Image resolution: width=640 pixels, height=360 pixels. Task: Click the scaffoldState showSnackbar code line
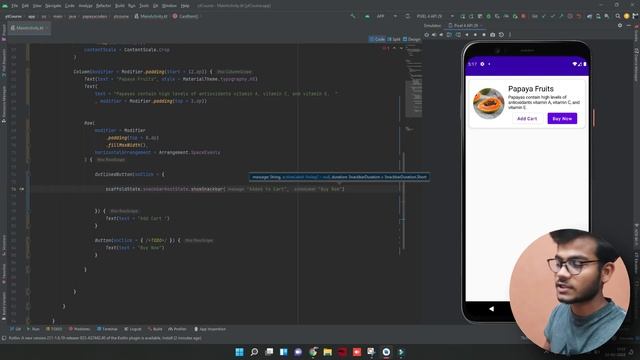(225, 189)
